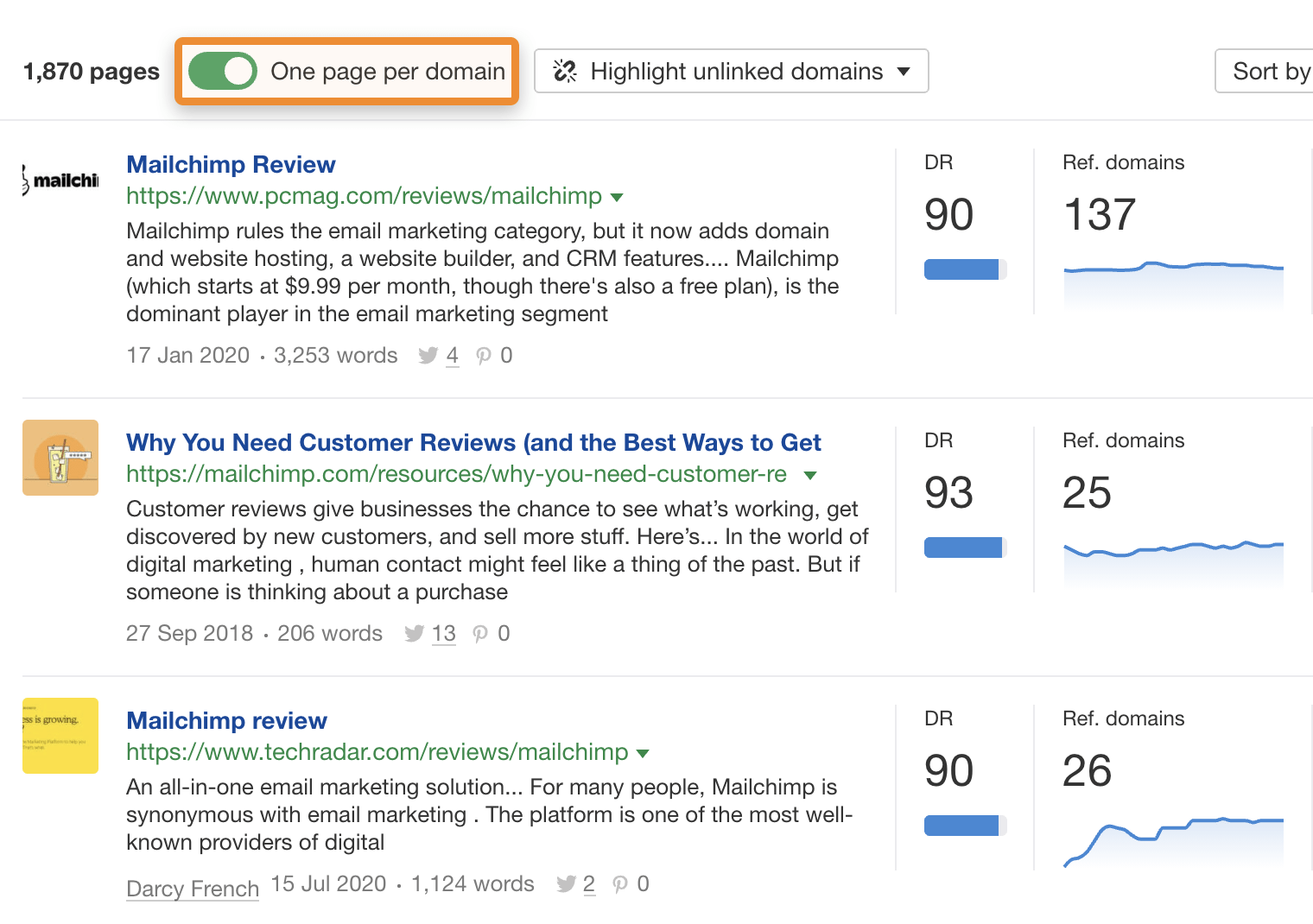
Task: Open the TechRadar Mailchimp review title
Action: pos(226,720)
